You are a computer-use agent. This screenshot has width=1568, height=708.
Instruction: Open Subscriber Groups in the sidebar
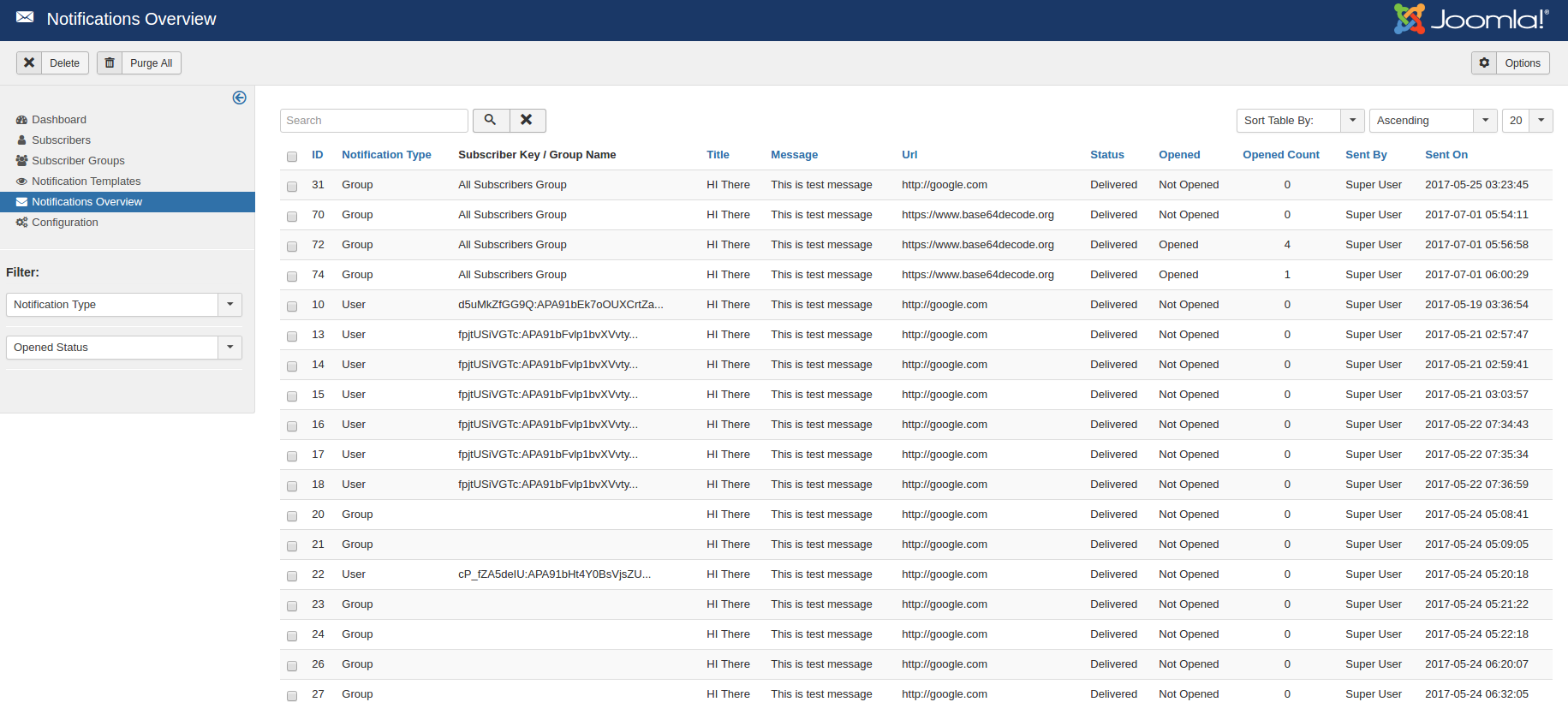pyautogui.click(x=78, y=161)
